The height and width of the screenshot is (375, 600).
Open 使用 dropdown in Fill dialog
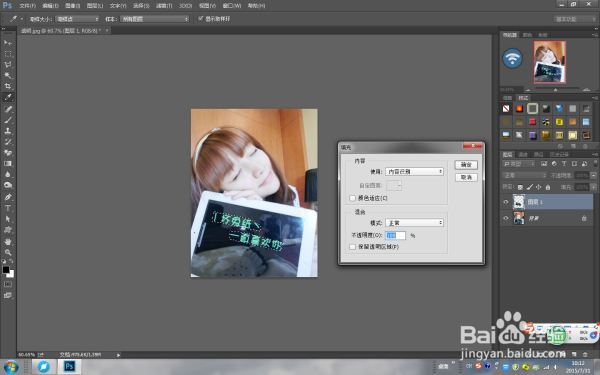click(x=414, y=171)
